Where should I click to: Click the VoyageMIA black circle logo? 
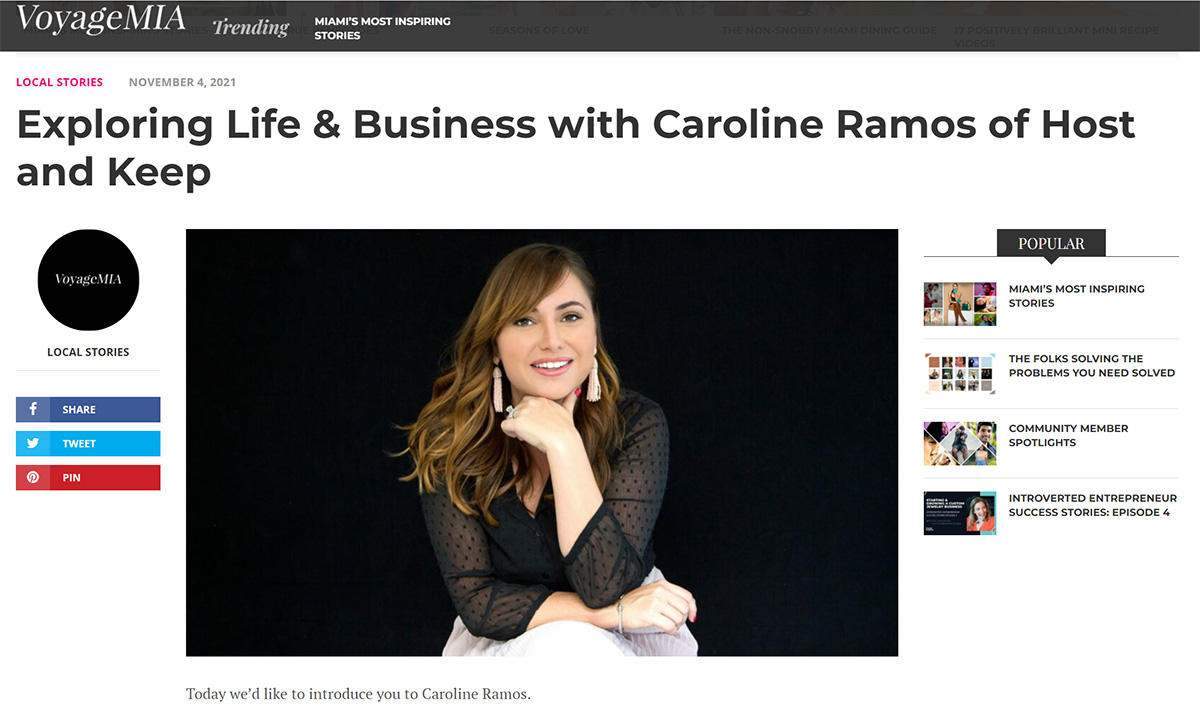88,280
